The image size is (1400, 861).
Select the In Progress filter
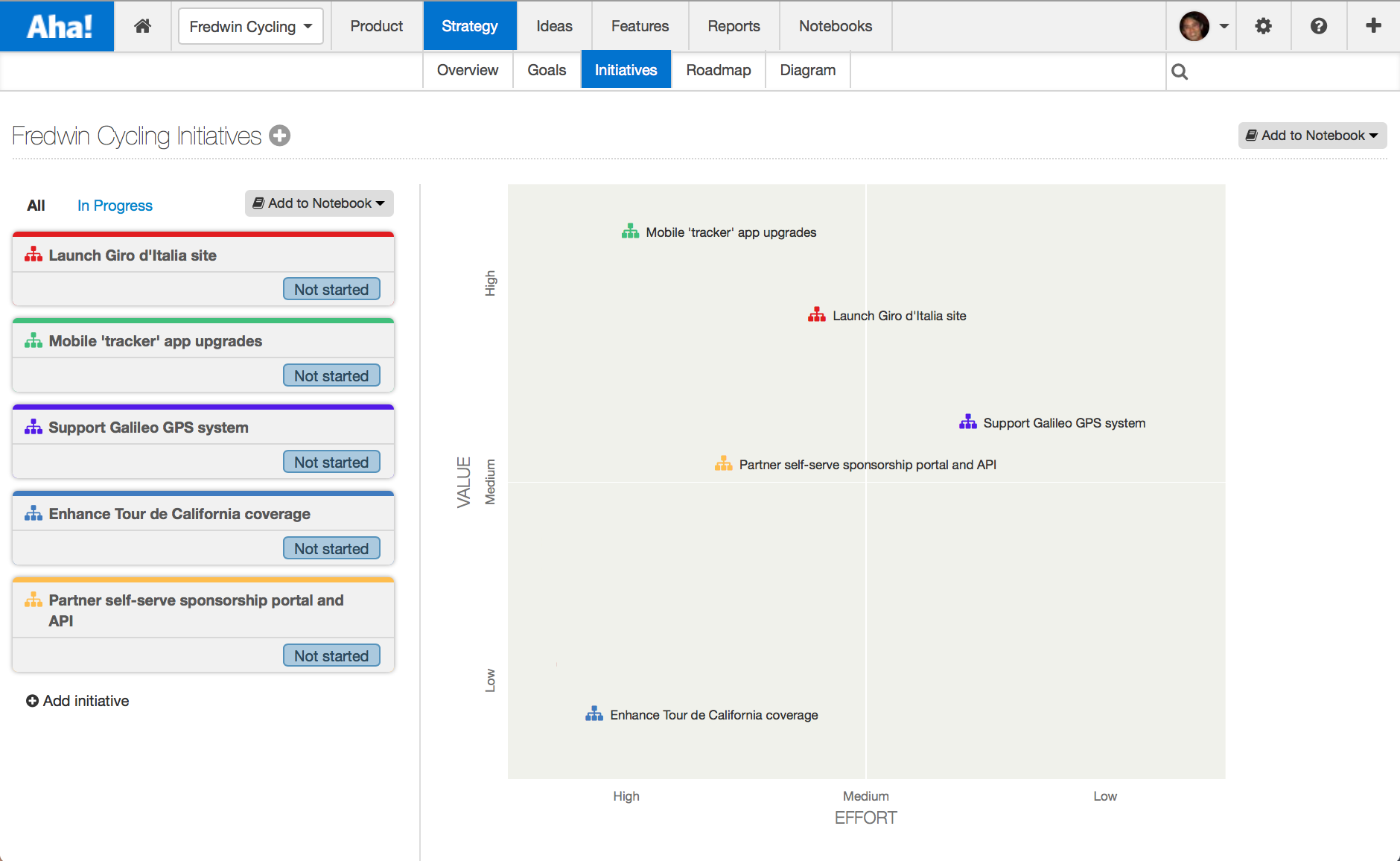pyautogui.click(x=114, y=205)
